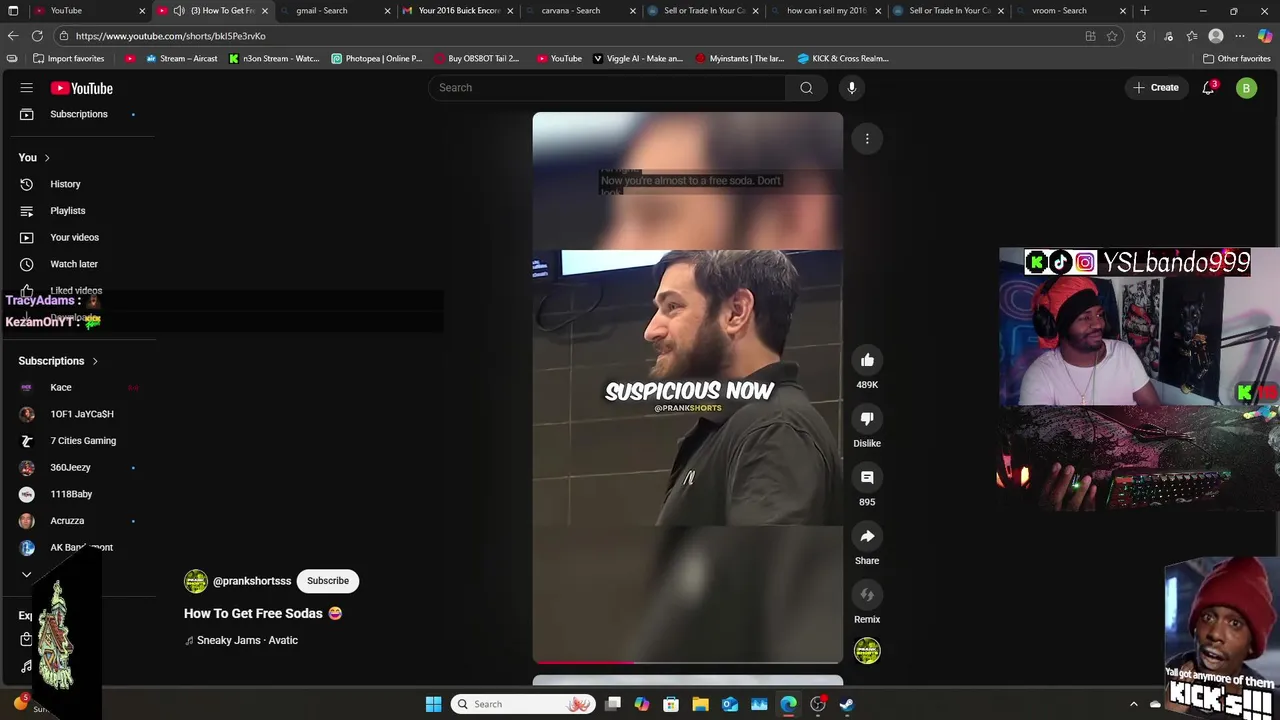Open YouTube notifications bell
This screenshot has width=1280, height=720.
1208,88
